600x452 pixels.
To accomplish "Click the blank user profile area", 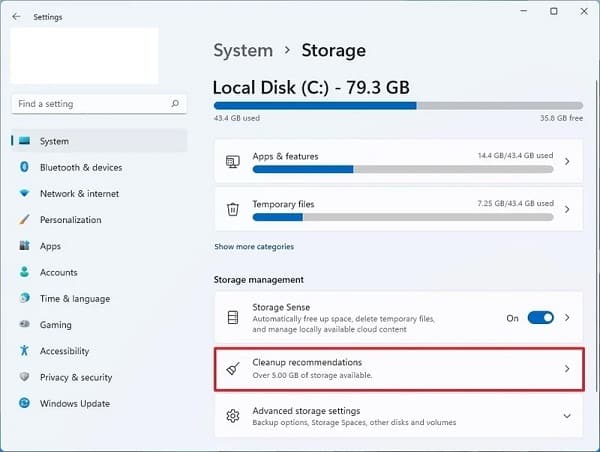I will [84, 55].
